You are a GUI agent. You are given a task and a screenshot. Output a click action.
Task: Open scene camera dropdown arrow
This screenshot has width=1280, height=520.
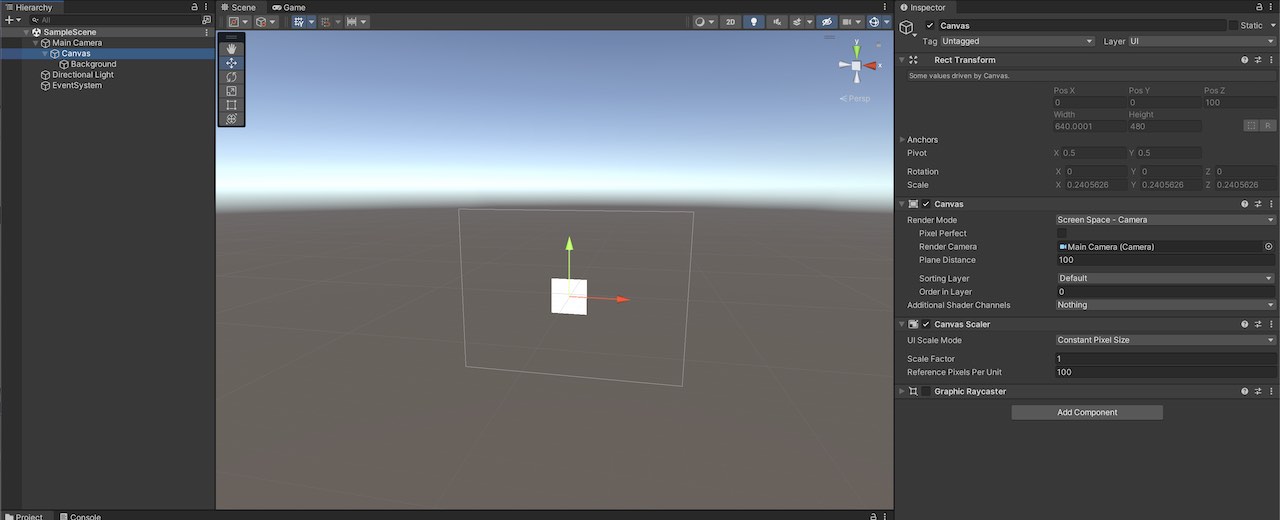[x=859, y=22]
